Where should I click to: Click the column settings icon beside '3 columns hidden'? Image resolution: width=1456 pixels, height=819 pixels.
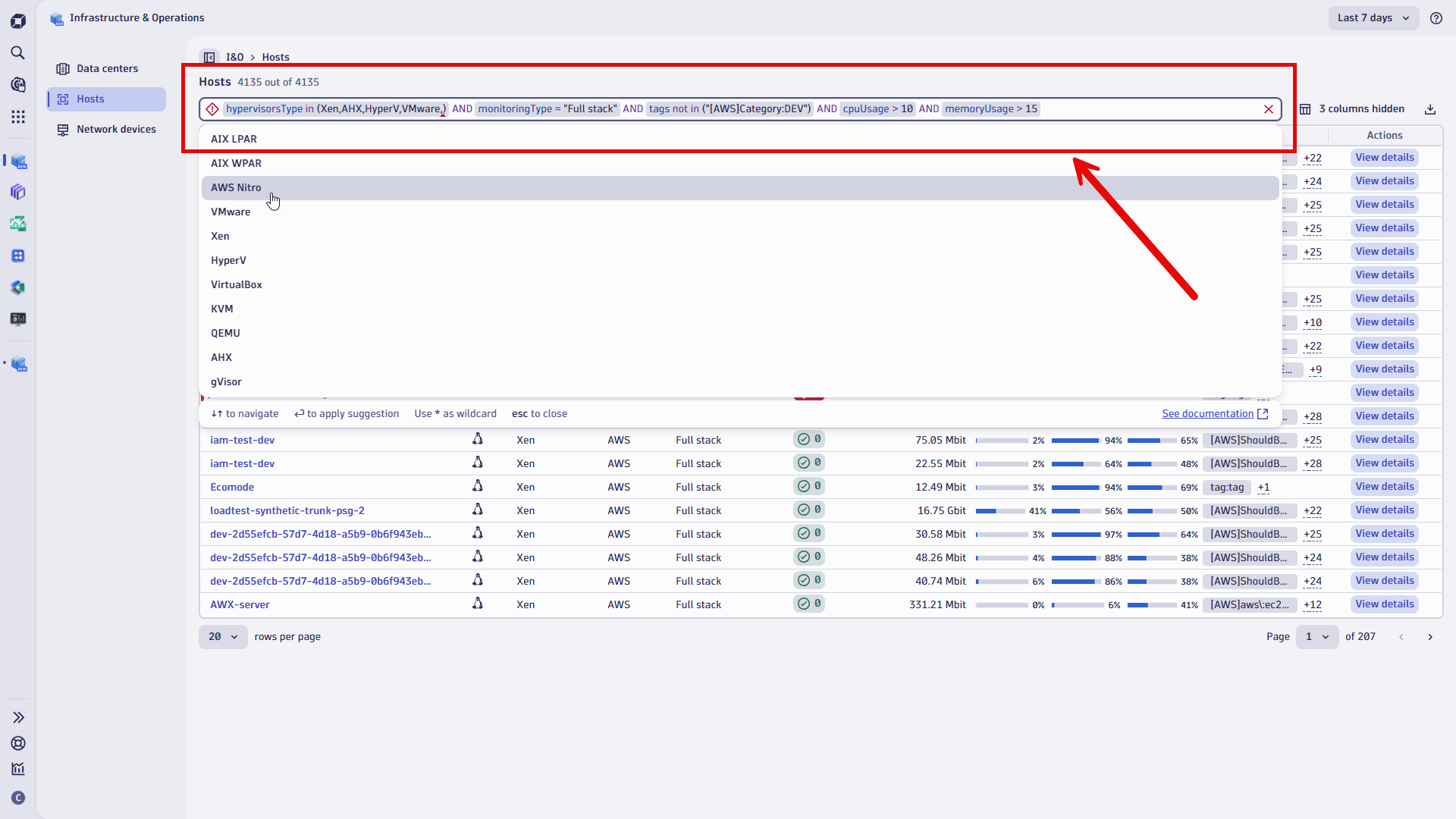[x=1306, y=109]
